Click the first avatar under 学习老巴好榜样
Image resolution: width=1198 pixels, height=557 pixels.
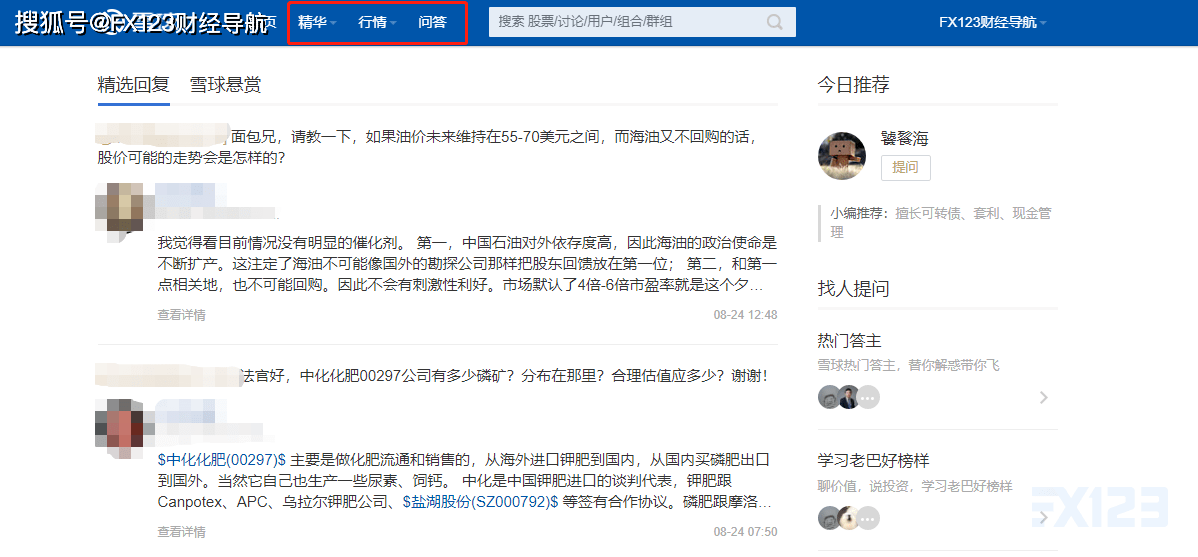829,518
